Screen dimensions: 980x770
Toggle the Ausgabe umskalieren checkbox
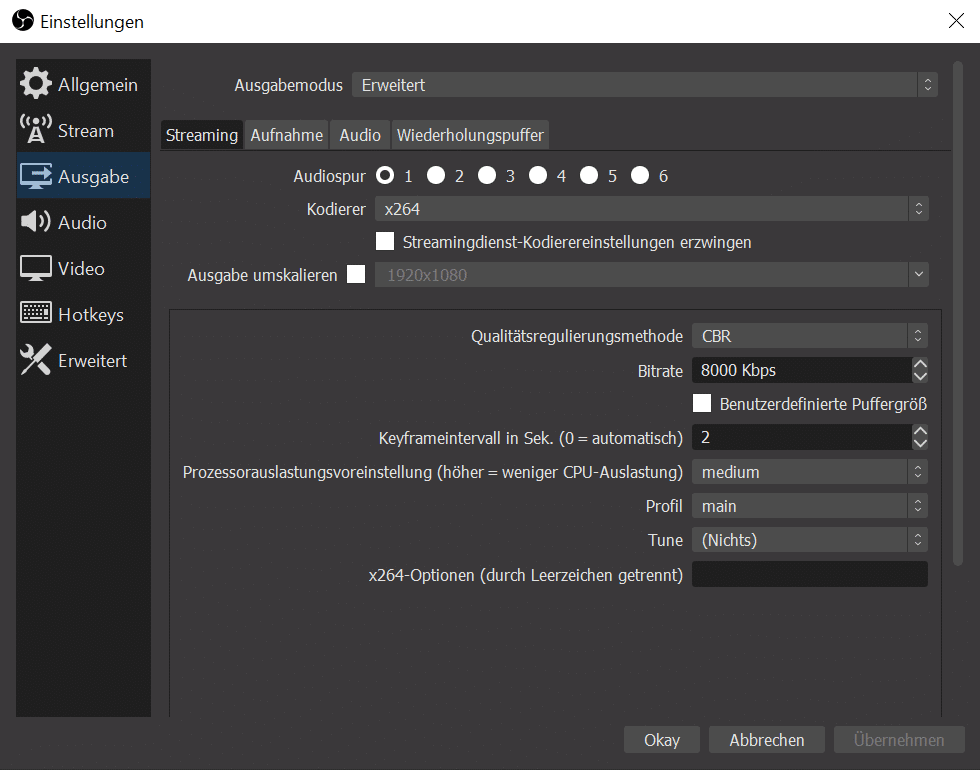tap(356, 275)
